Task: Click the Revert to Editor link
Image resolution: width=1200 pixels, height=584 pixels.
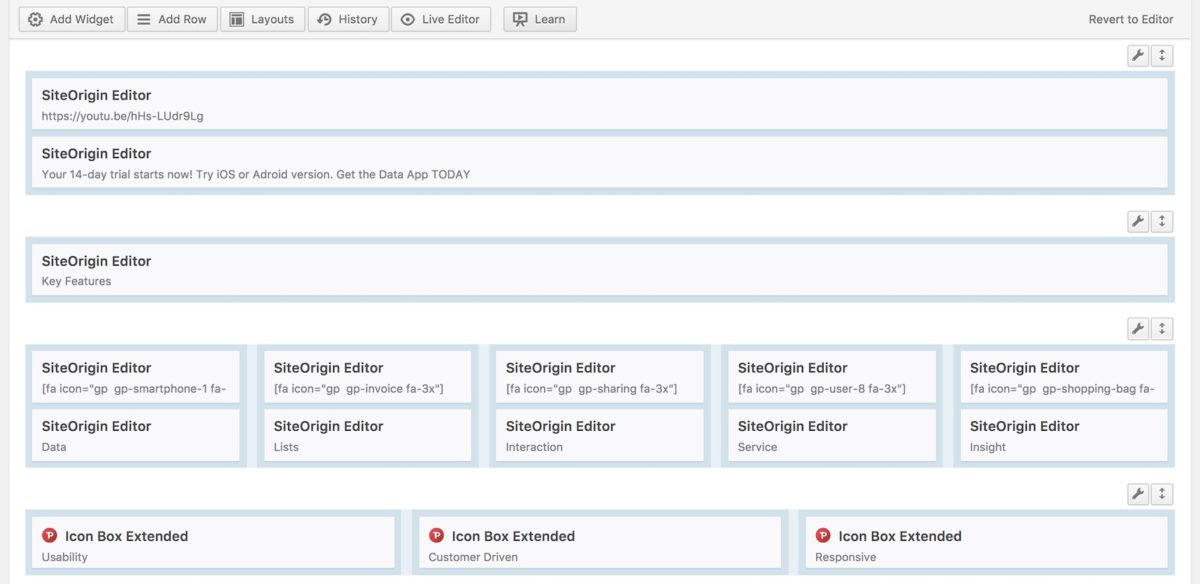Action: [x=1131, y=18]
